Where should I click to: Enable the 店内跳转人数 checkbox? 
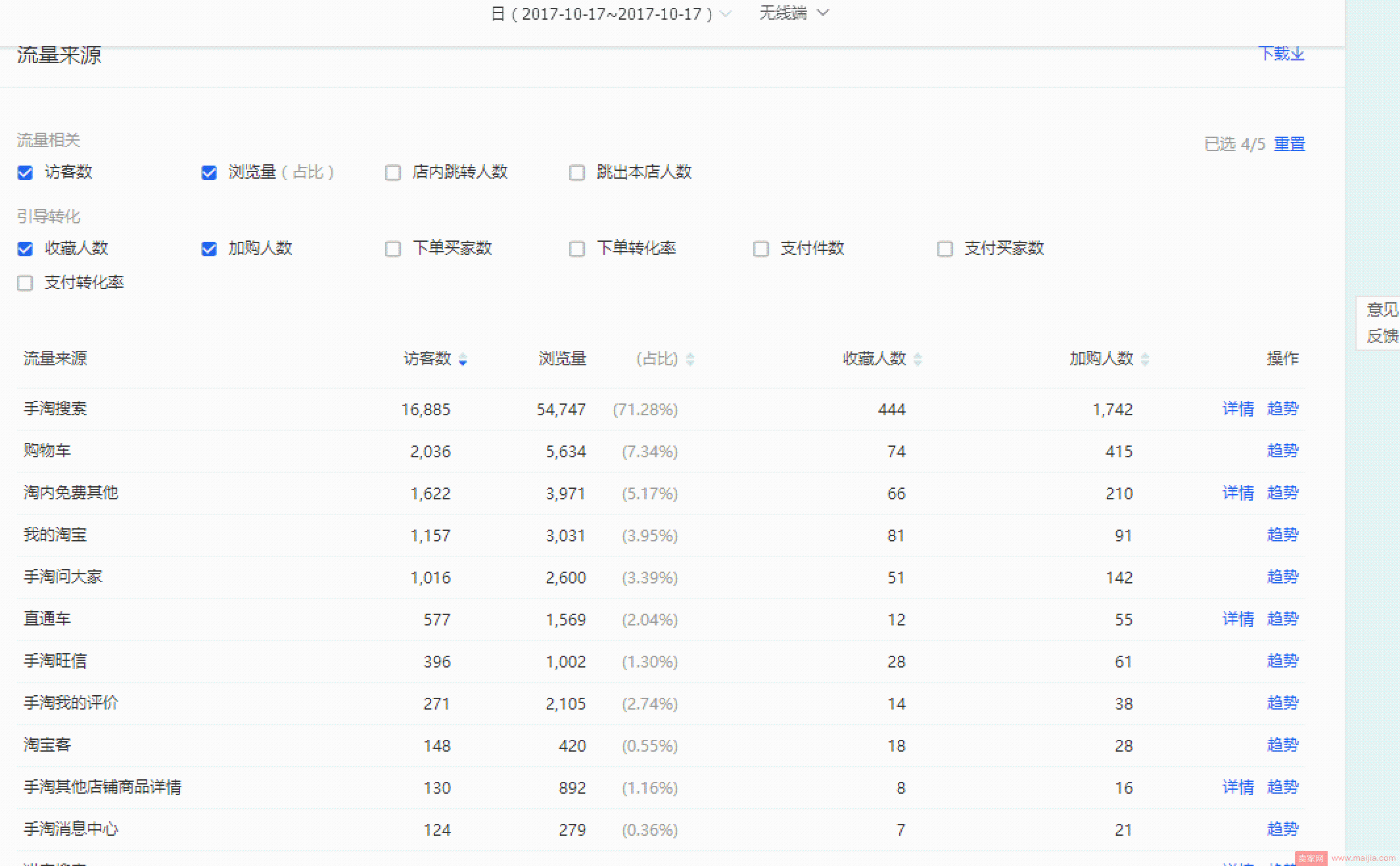[x=393, y=173]
